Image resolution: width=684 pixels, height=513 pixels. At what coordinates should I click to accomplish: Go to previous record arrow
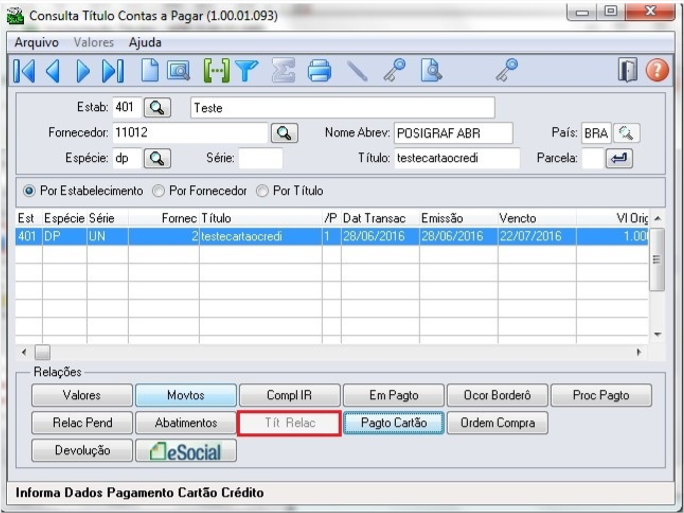(x=53, y=71)
